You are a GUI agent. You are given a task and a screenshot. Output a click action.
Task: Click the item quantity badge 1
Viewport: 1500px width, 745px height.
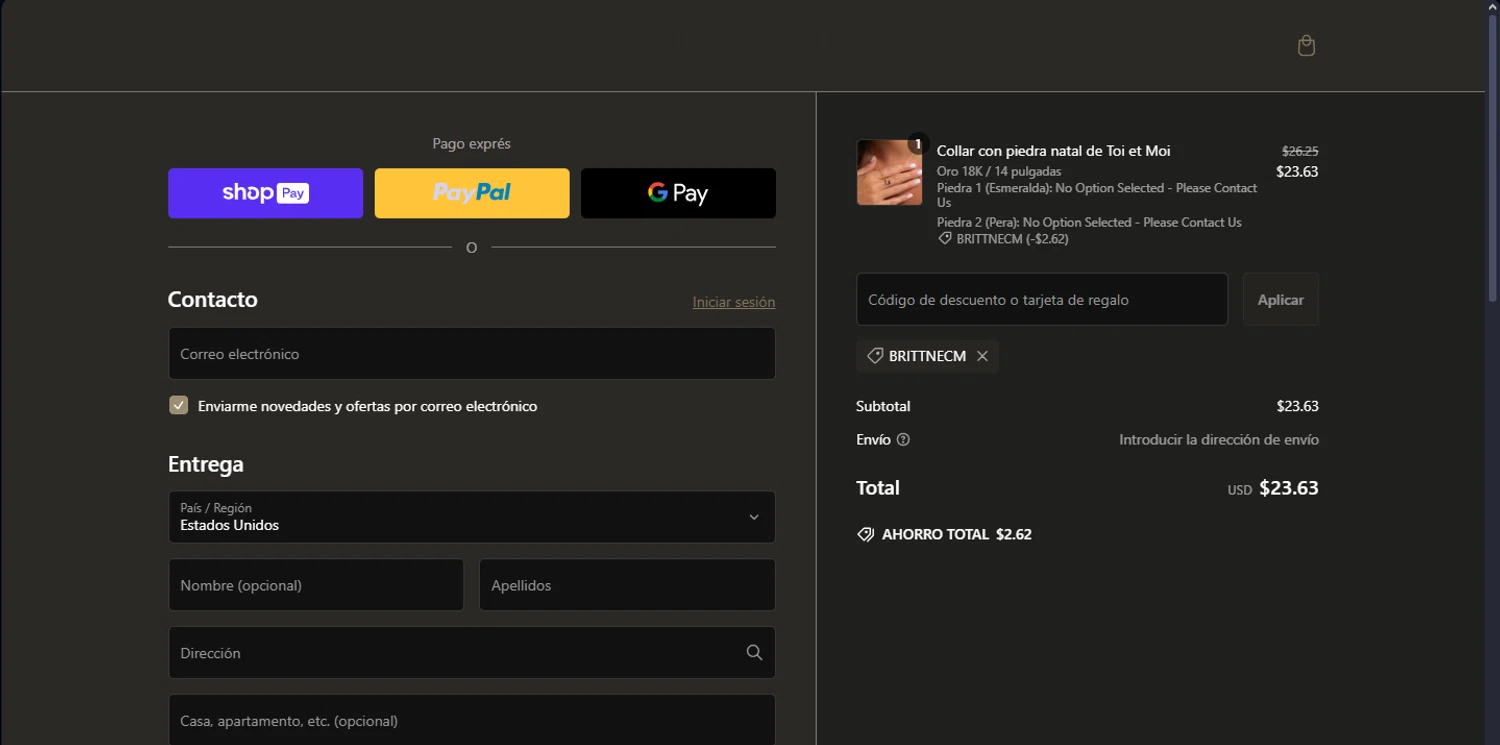(x=917, y=144)
